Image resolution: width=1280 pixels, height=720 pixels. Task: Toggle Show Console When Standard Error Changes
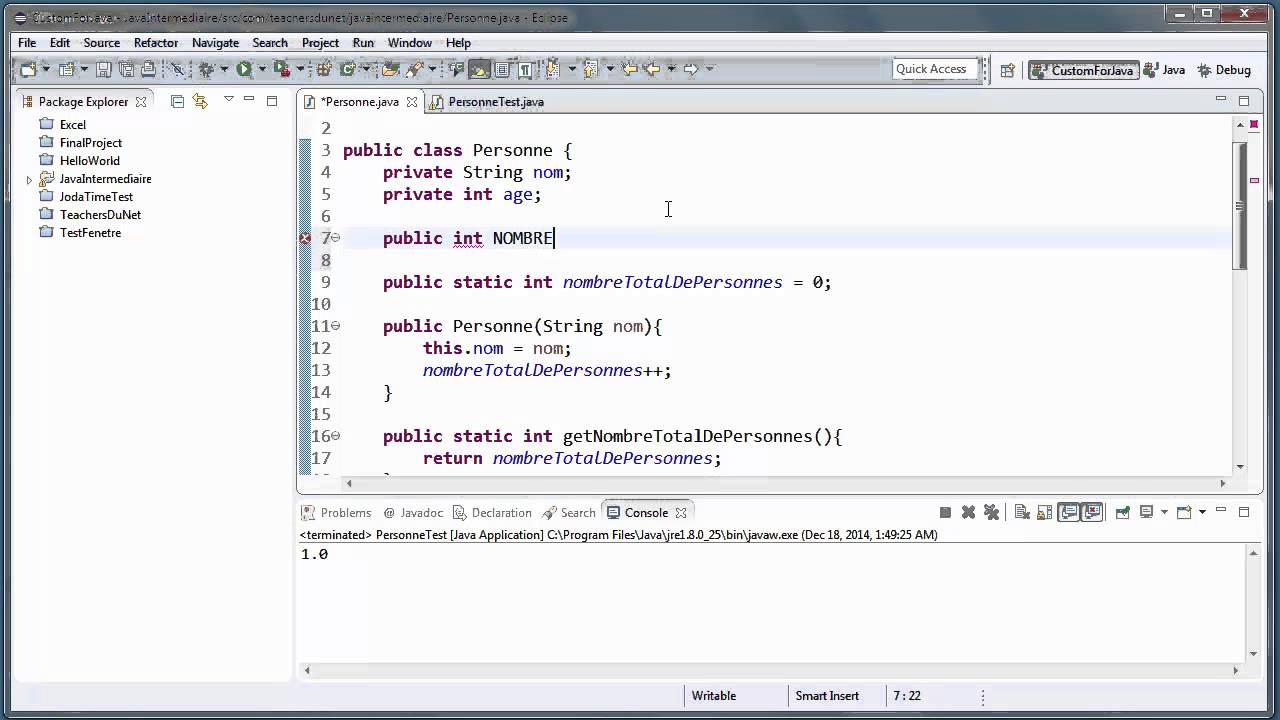point(1091,512)
